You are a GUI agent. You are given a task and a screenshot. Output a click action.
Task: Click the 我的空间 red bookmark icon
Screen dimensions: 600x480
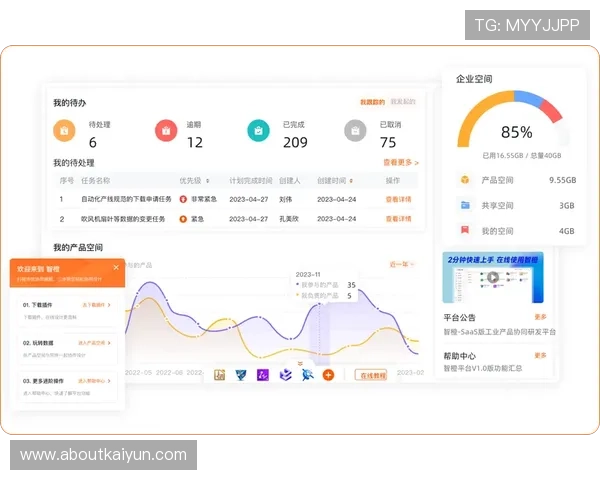(x=465, y=230)
